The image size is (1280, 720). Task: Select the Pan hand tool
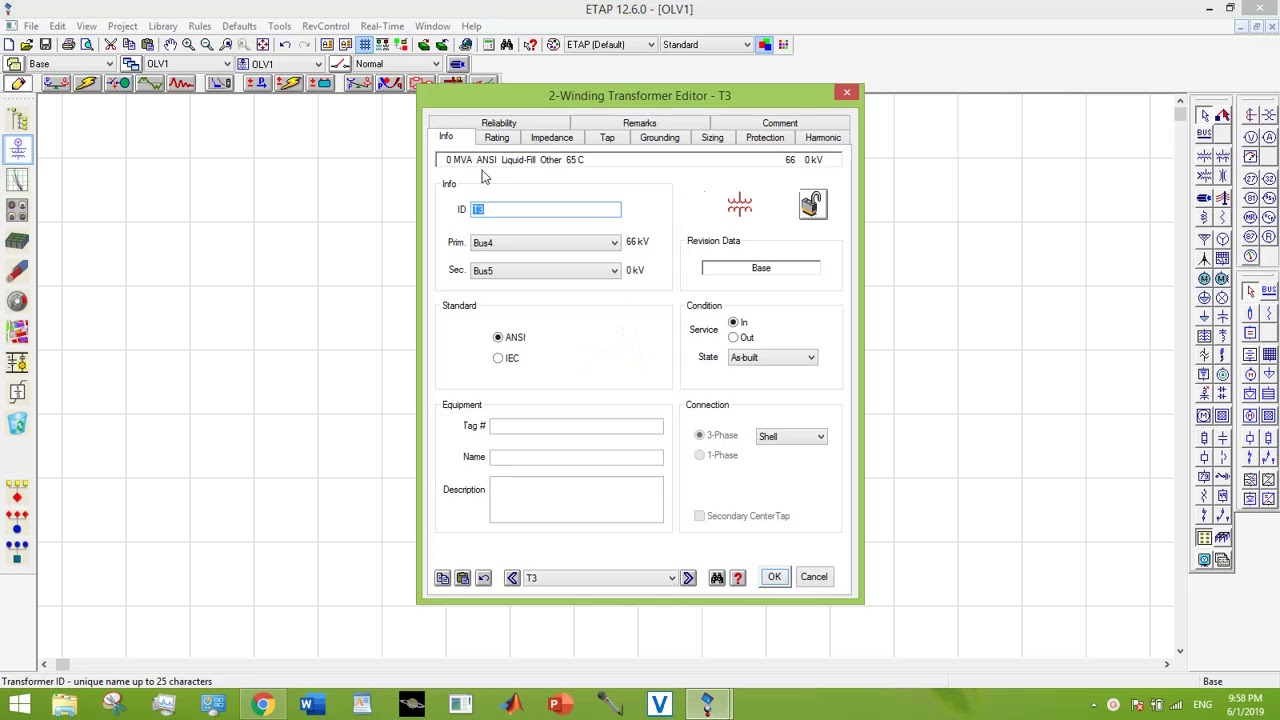pos(170,45)
